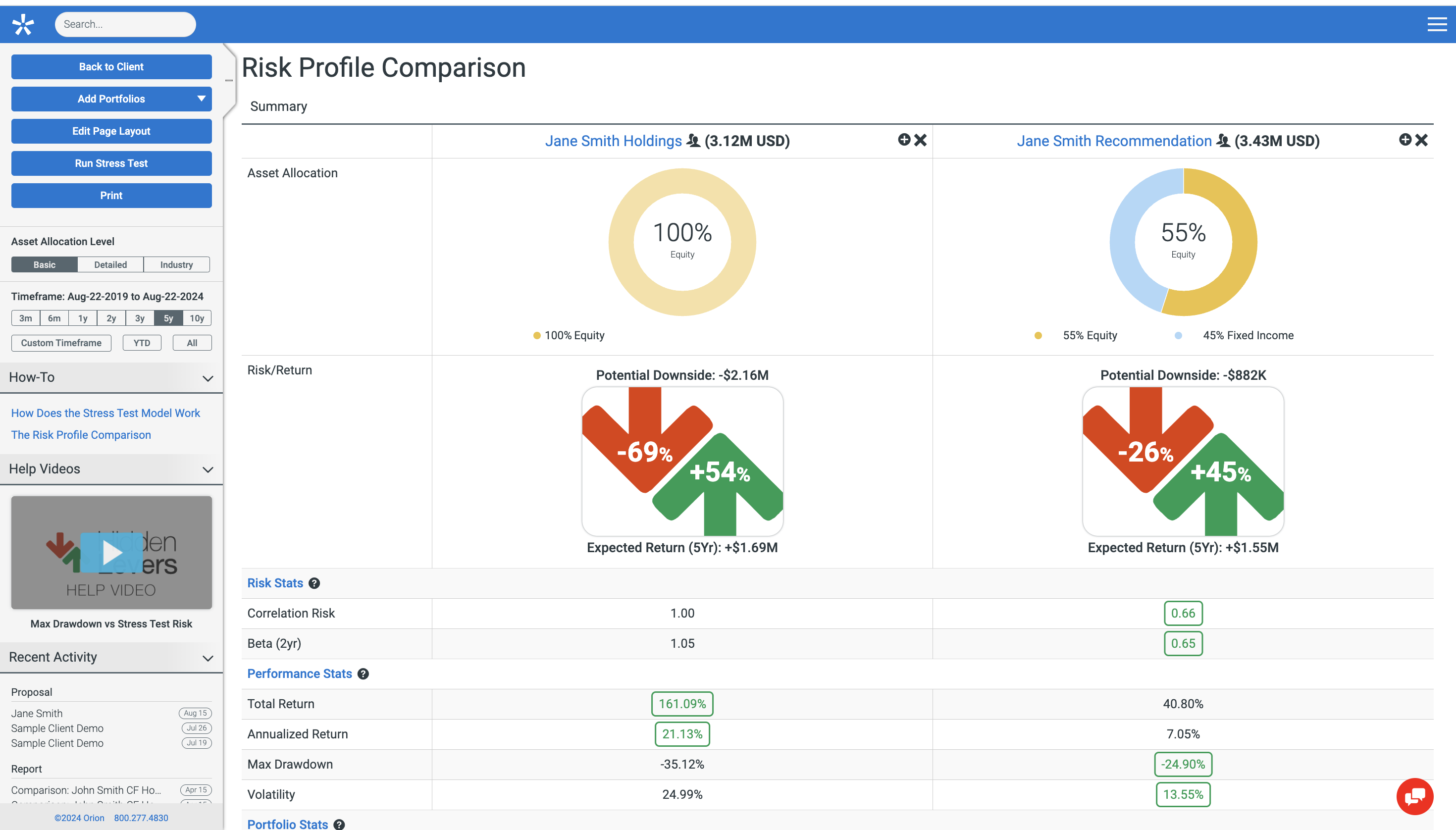The width and height of the screenshot is (1456, 830).
Task: Click the 800.277.4830 phone link
Action: (141, 818)
